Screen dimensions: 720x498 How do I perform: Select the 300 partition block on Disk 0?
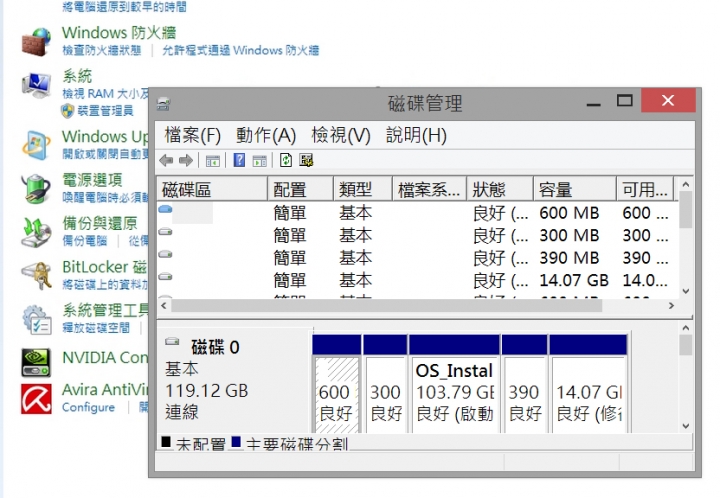point(385,384)
